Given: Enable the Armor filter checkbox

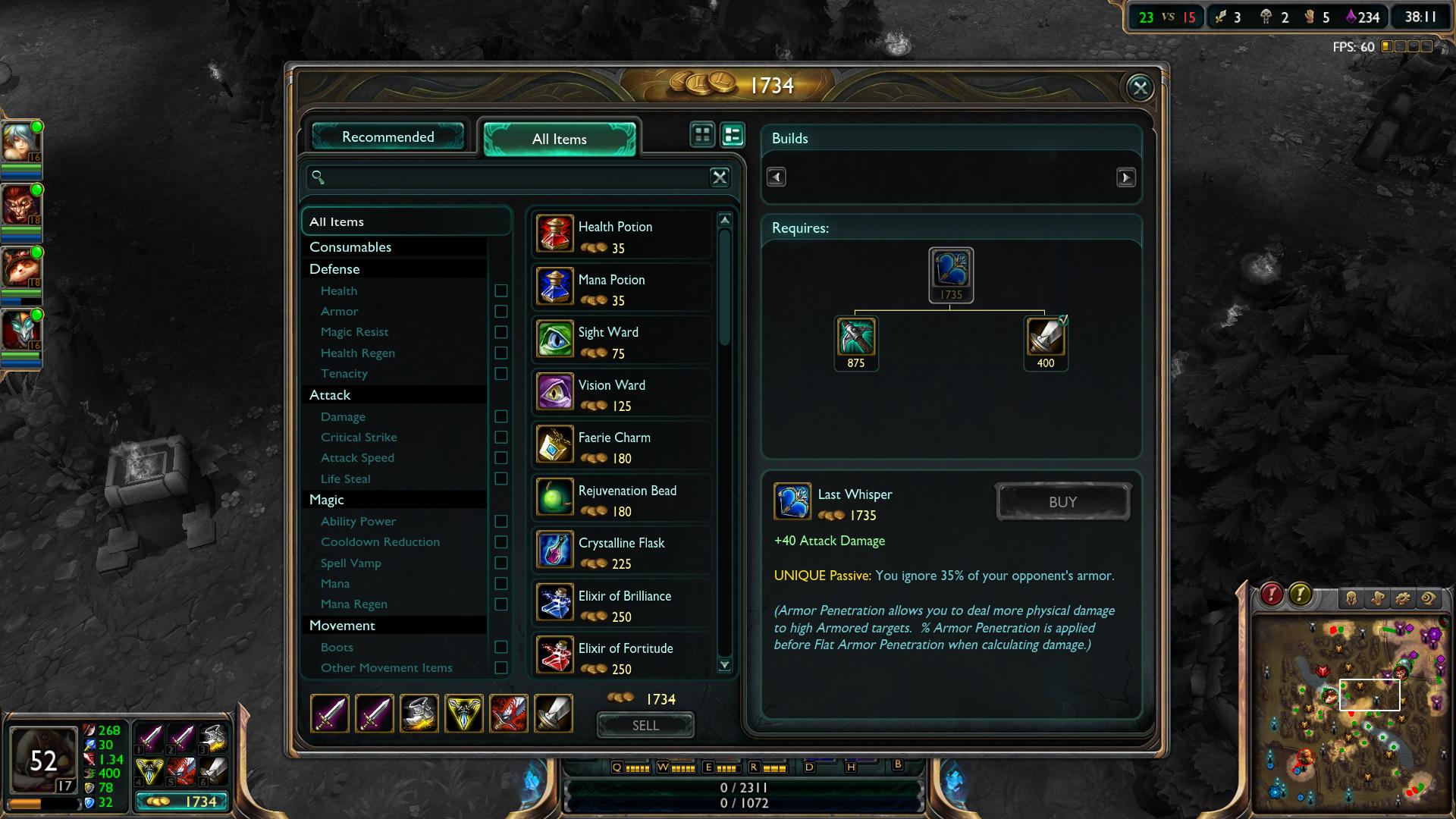Looking at the screenshot, I should 500,312.
